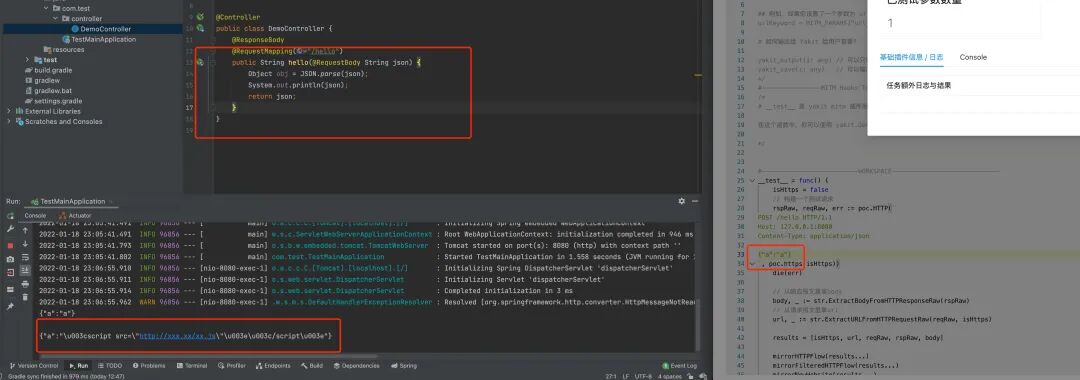Select the gradlew file

click(43, 81)
